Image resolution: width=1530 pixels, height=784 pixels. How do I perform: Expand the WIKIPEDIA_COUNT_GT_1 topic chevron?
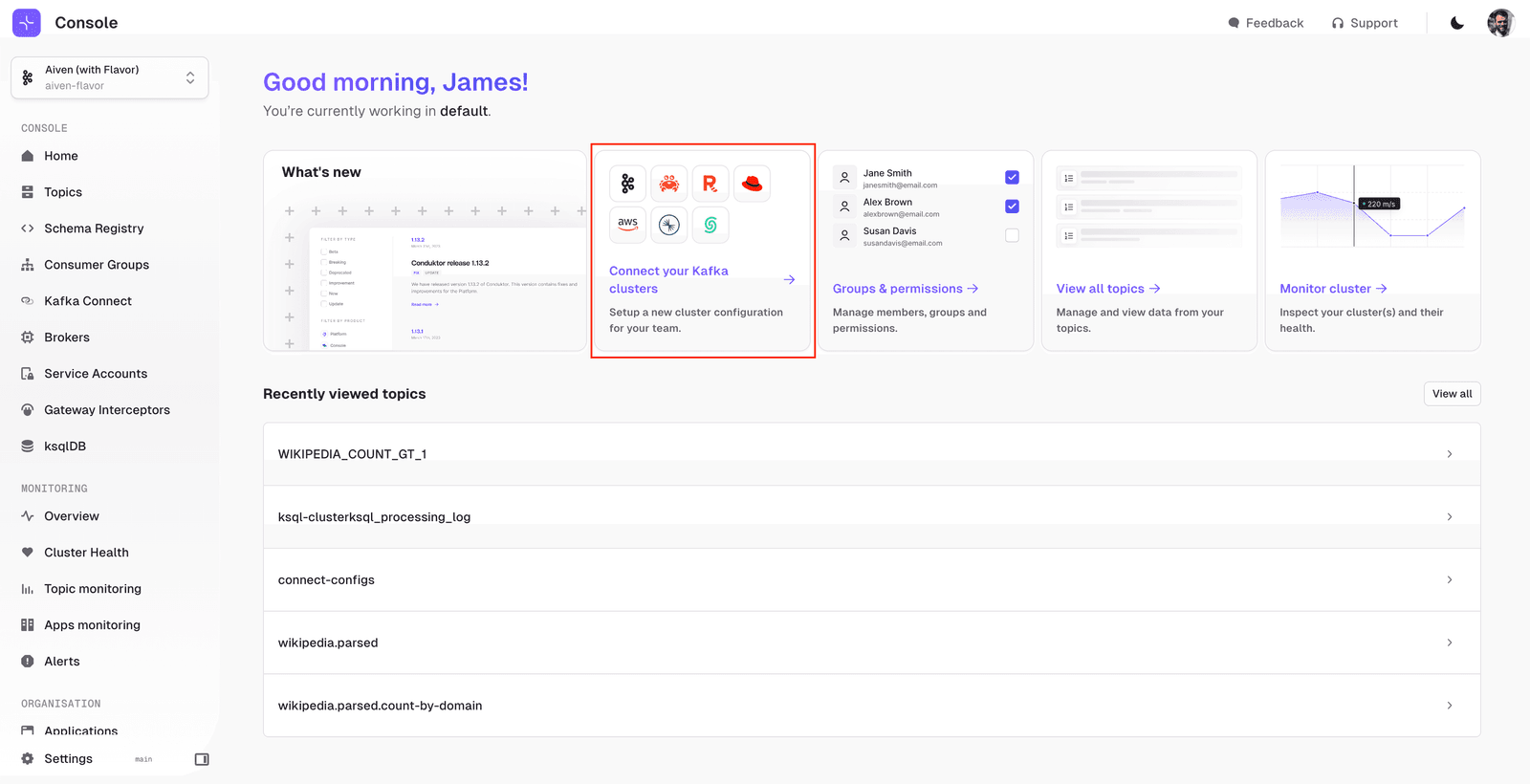[1449, 454]
